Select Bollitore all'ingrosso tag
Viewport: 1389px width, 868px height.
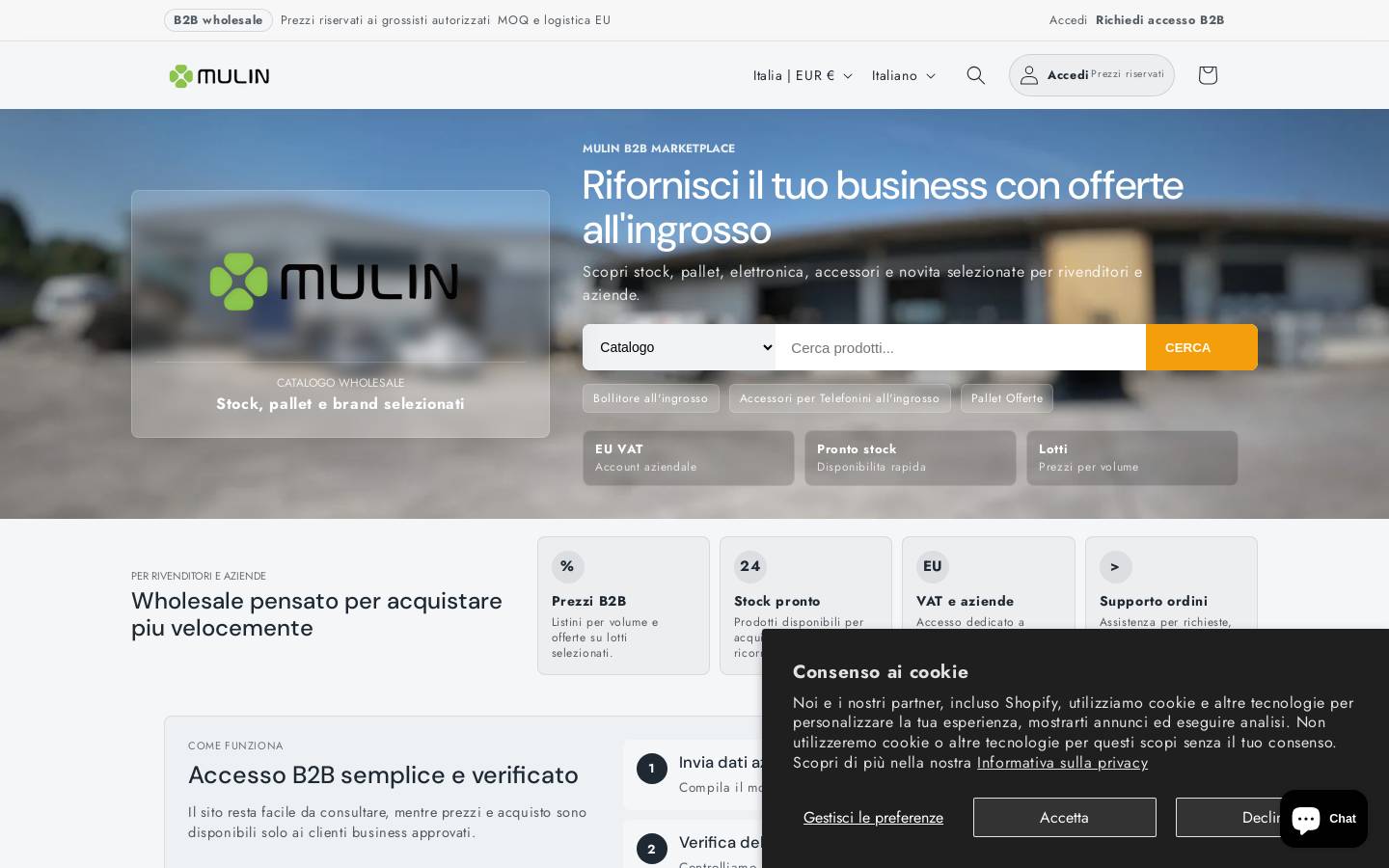point(651,398)
